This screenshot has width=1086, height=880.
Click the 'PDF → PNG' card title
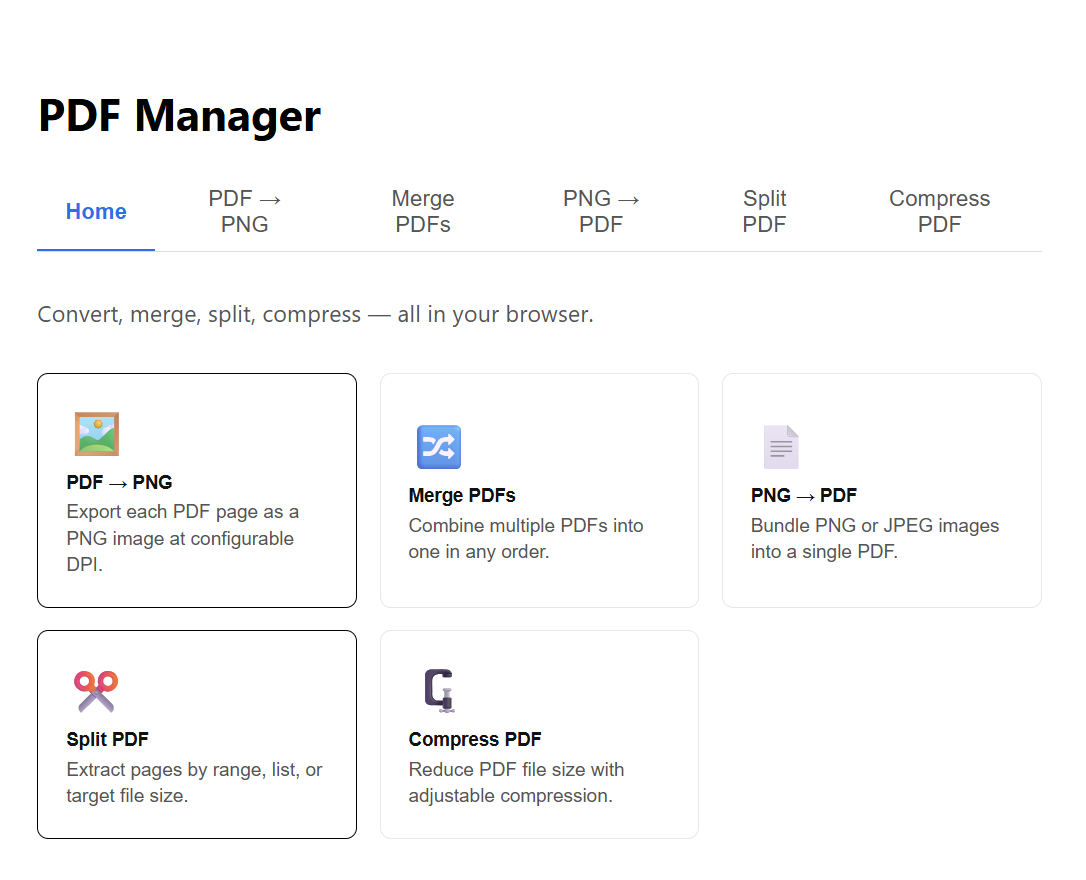pyautogui.click(x=119, y=483)
